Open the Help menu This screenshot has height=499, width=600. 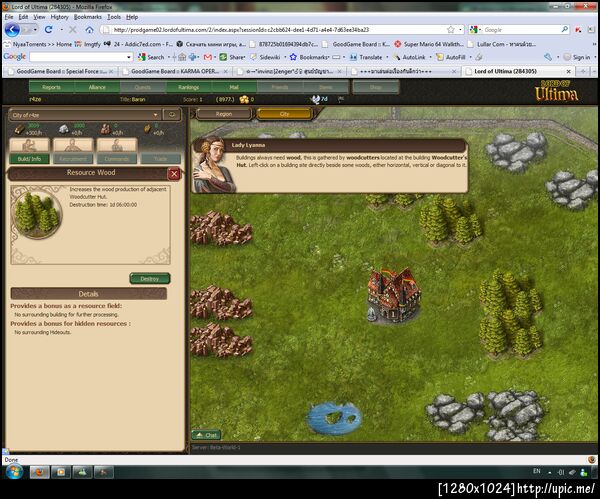coord(132,17)
